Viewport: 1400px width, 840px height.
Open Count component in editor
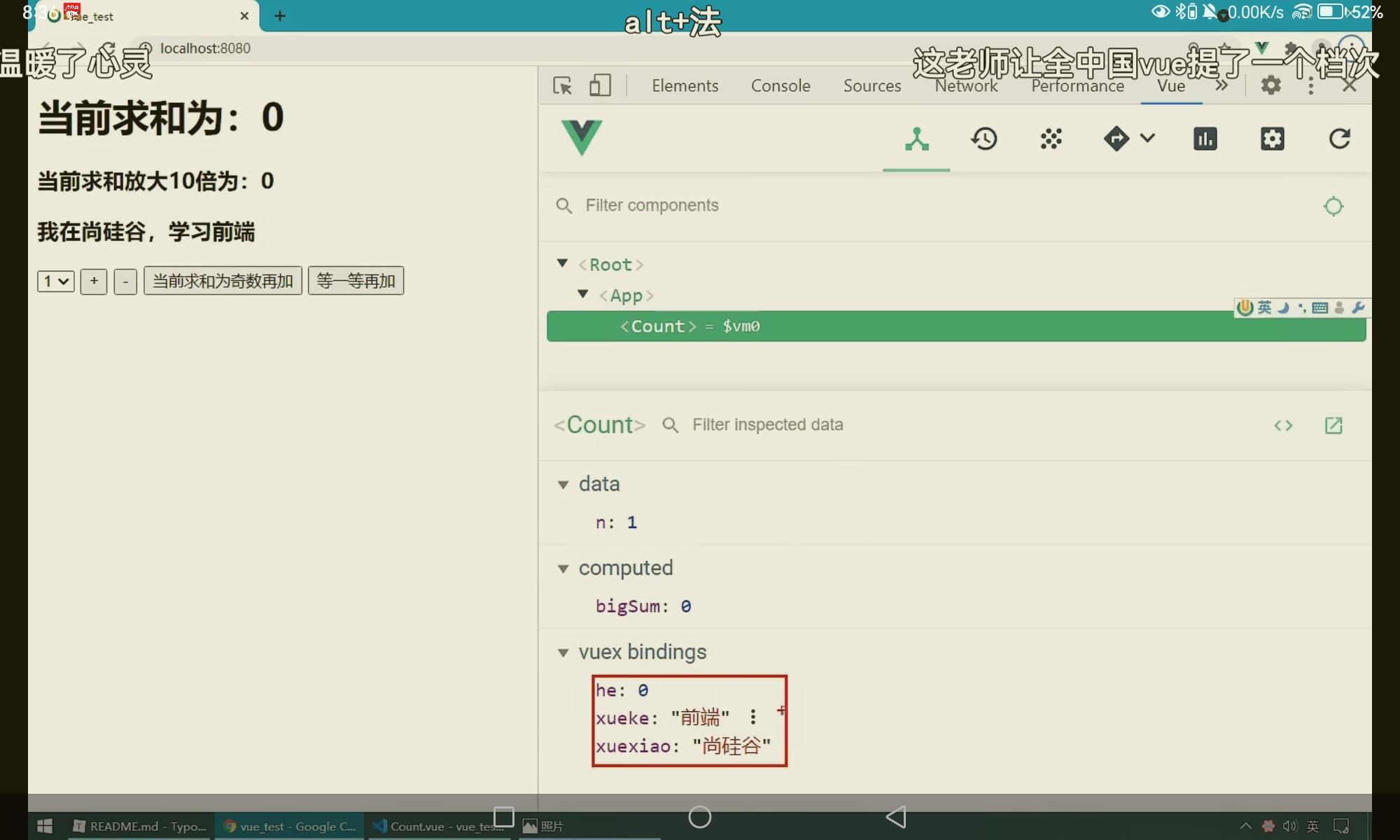pyautogui.click(x=1333, y=426)
